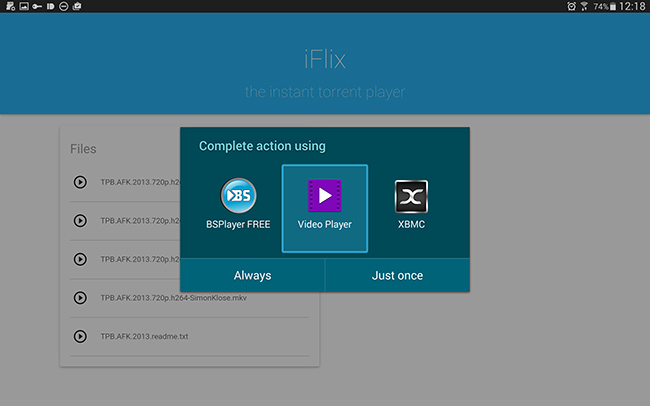The height and width of the screenshot is (406, 650).
Task: Select the purple Video Player icon
Action: point(325,195)
